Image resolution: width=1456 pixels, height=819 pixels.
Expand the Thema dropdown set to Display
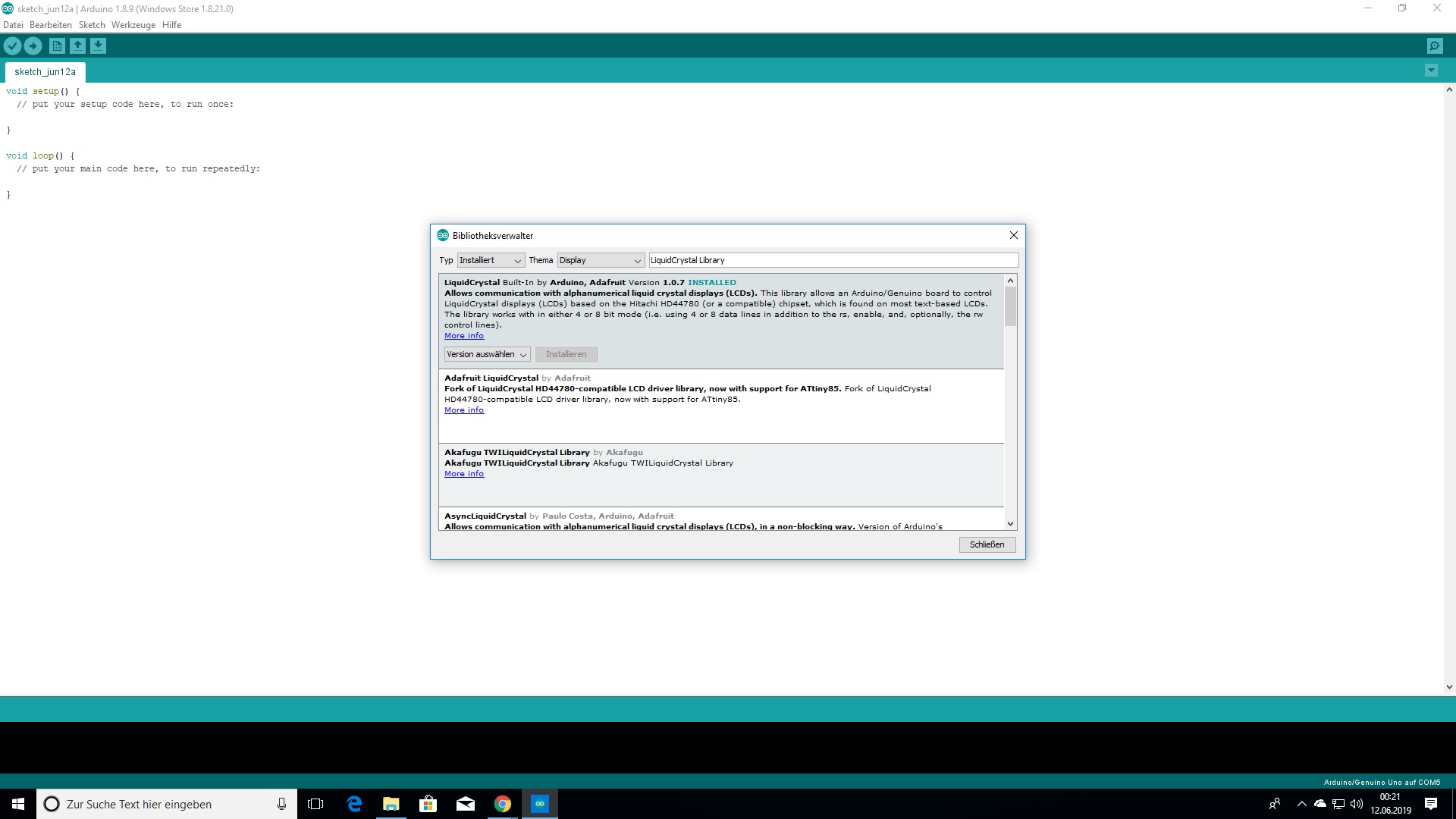[601, 260]
